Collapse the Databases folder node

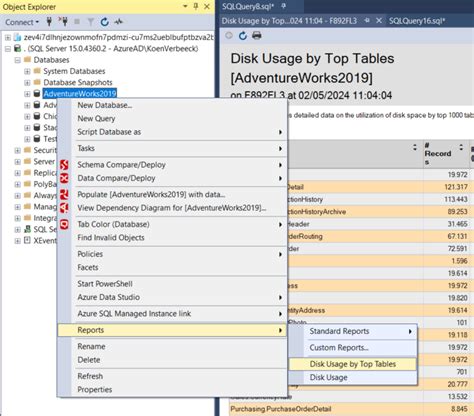(x=18, y=60)
